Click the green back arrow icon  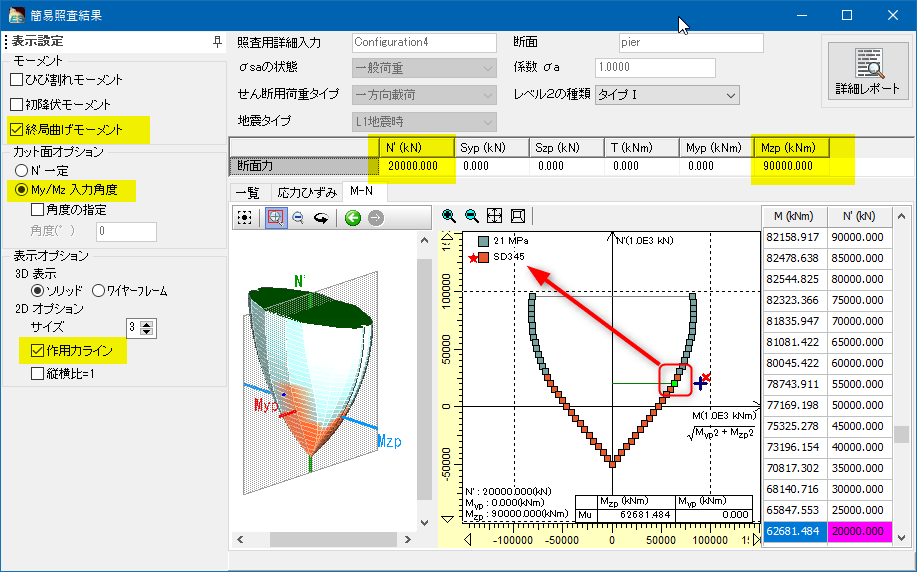coord(353,218)
